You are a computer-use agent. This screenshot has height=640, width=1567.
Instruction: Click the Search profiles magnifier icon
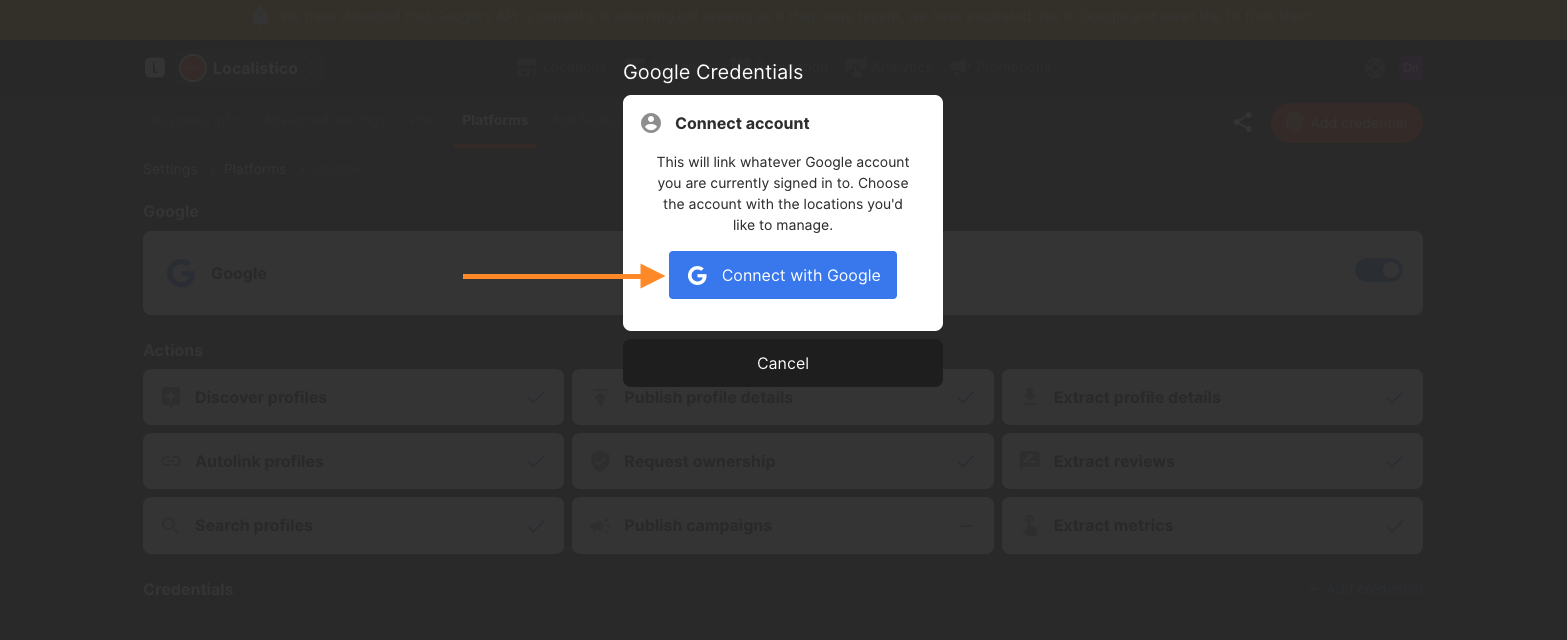171,525
